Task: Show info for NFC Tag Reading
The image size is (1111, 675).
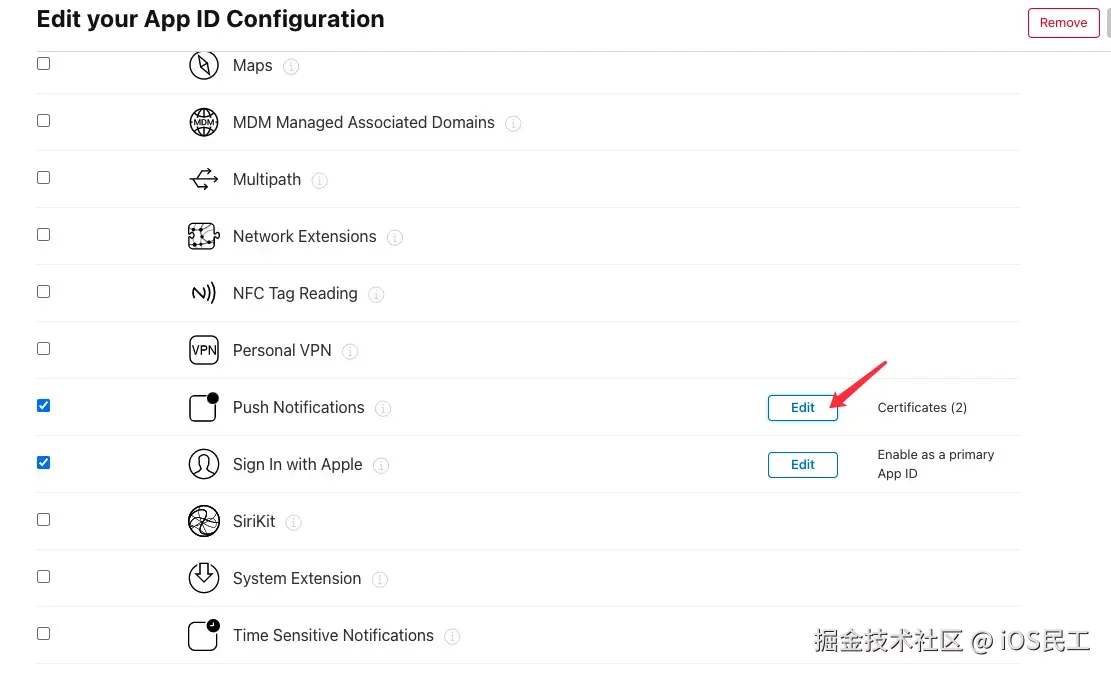Action: (x=376, y=294)
